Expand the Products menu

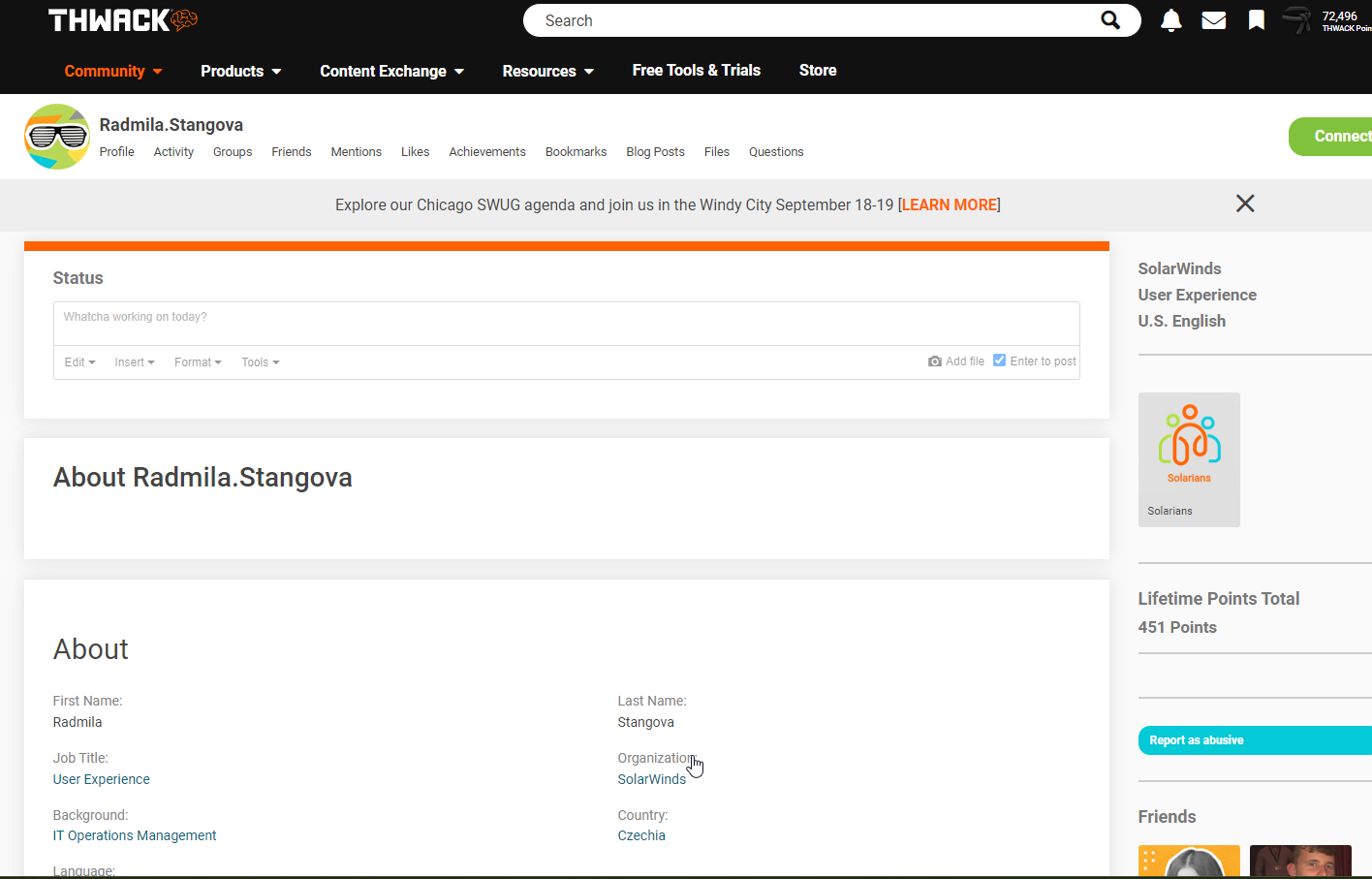click(241, 71)
